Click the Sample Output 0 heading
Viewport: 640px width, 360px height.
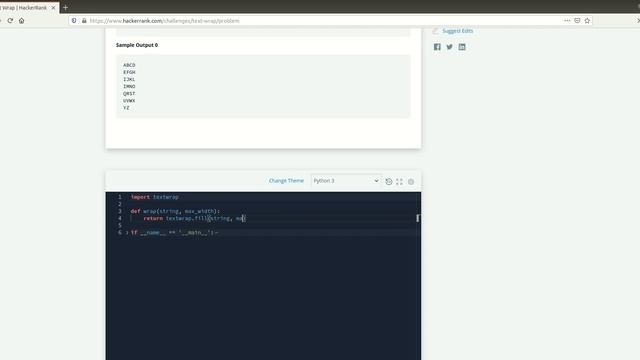coord(137,45)
